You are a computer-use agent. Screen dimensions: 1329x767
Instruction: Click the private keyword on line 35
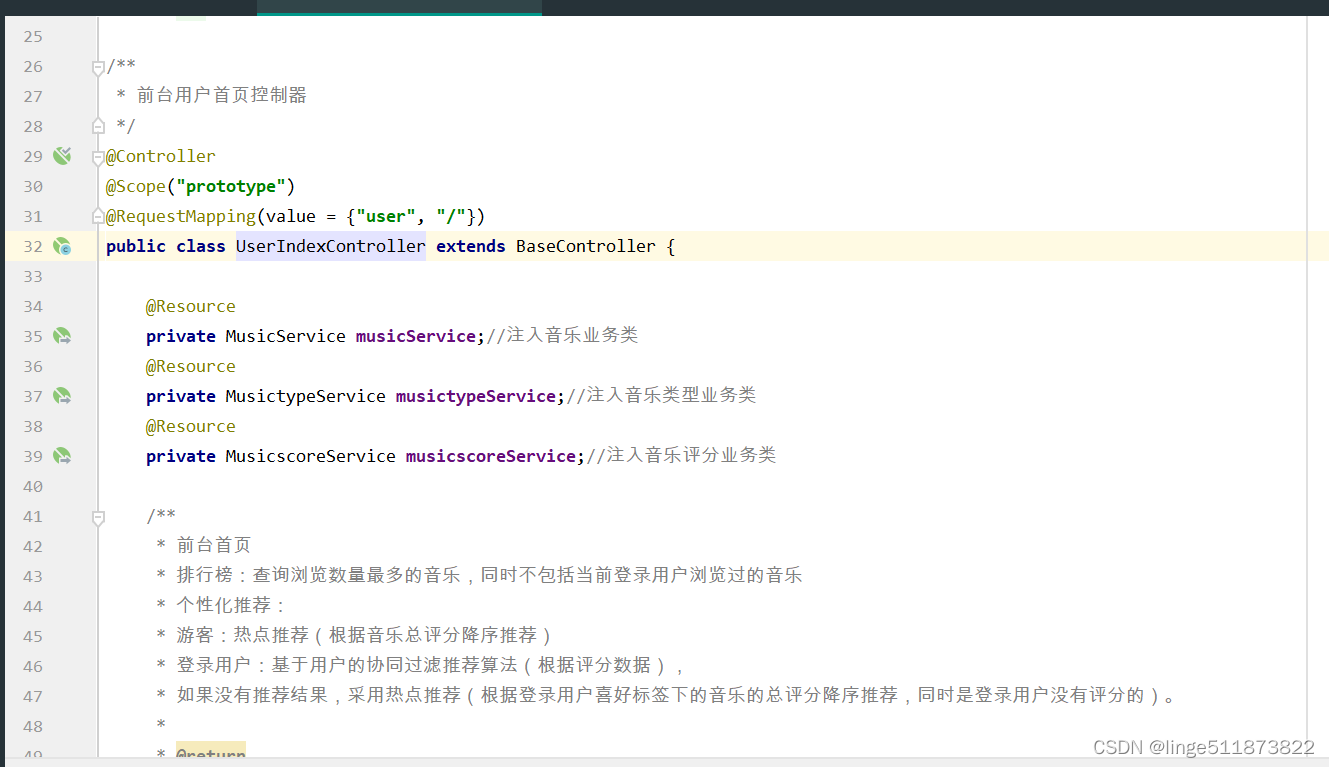tap(181, 336)
